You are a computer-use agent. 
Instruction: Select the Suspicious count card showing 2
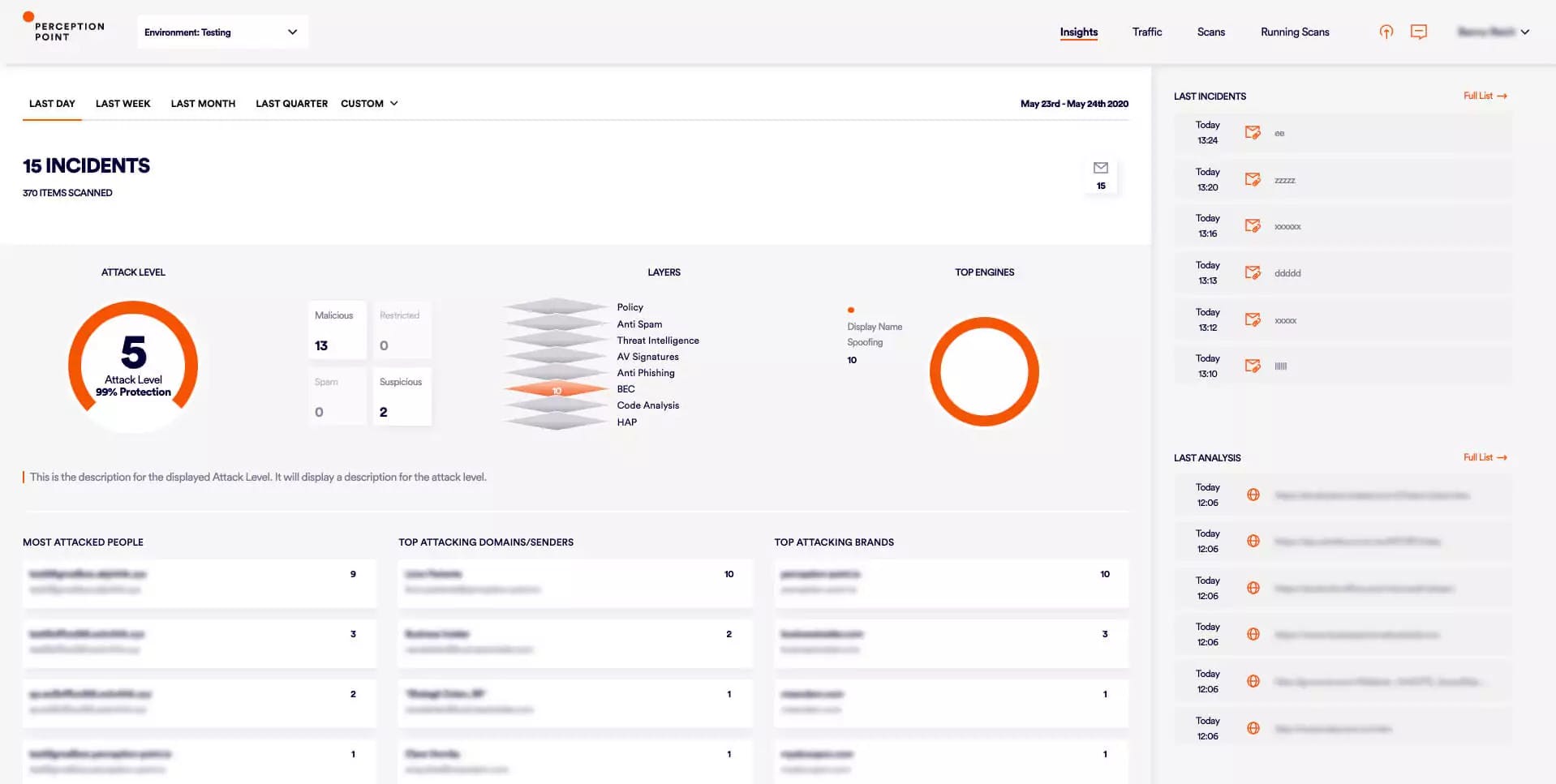point(402,397)
